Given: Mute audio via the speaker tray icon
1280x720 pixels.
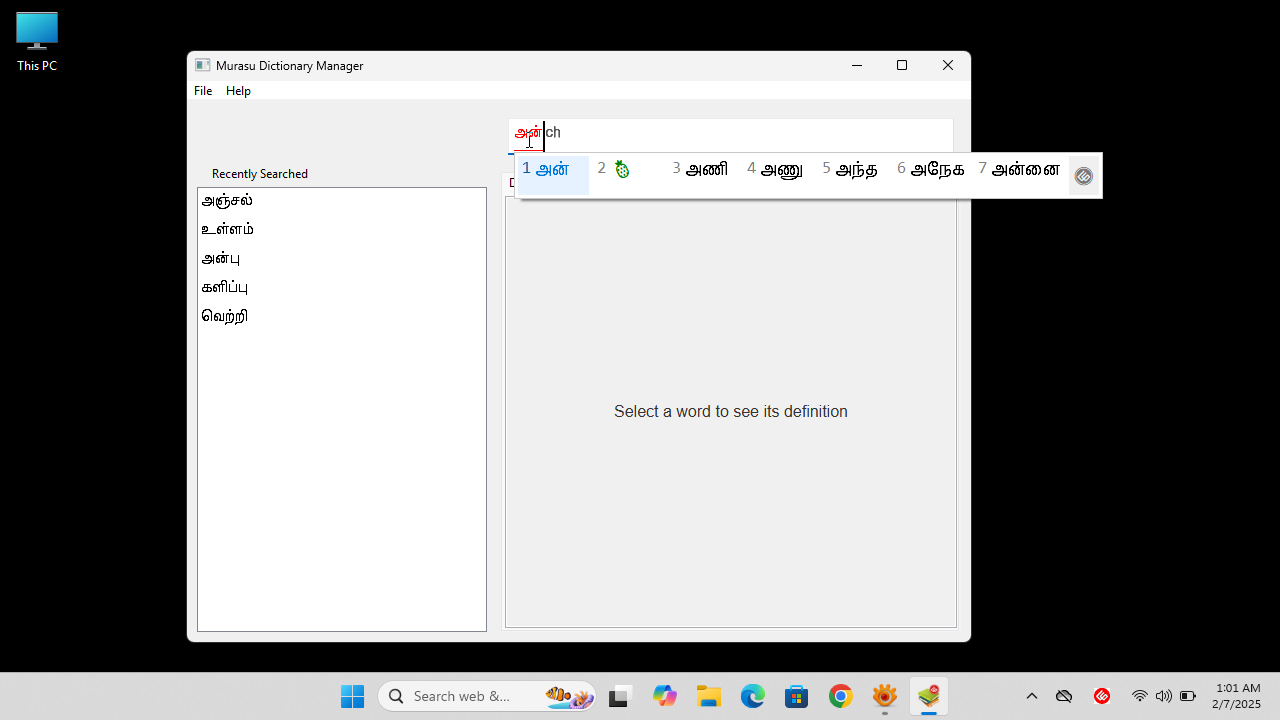Looking at the screenshot, I should (1164, 695).
